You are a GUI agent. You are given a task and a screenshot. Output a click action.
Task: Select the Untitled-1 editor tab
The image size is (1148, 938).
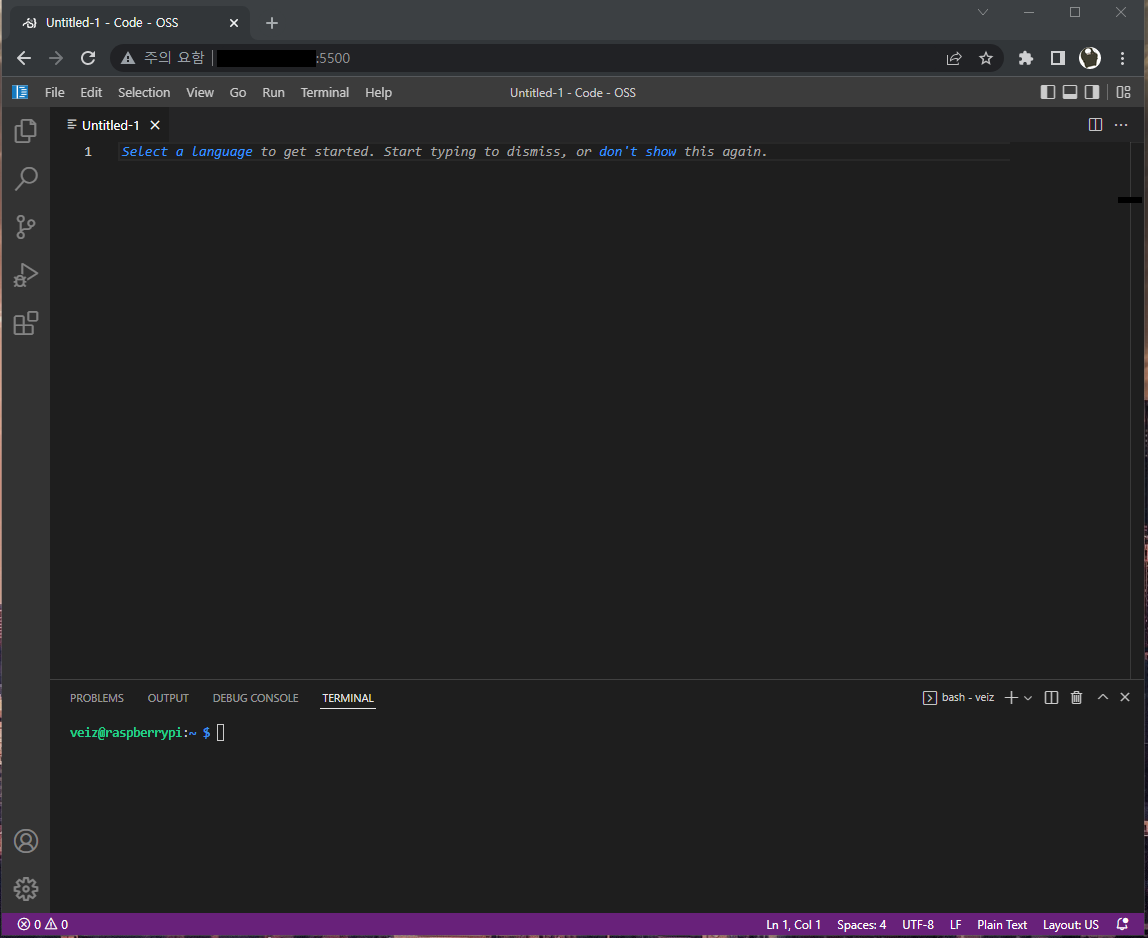click(110, 125)
